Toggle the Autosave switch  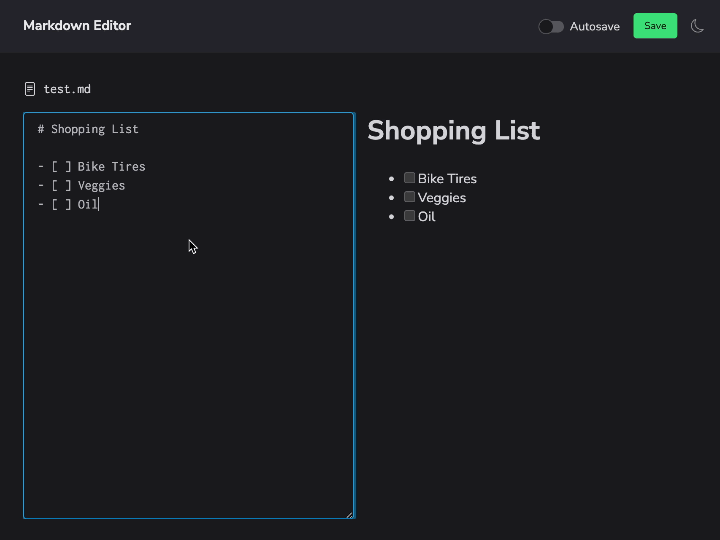tap(551, 27)
